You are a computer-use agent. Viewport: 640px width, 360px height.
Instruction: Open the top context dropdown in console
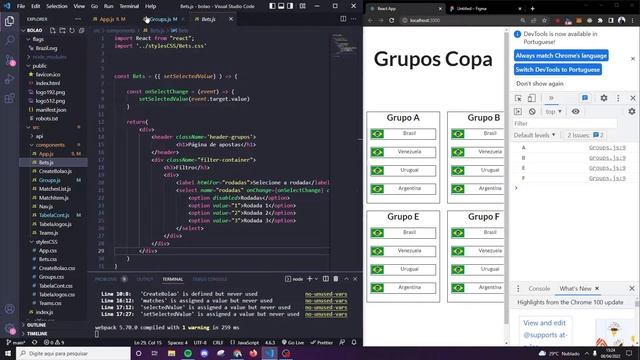pyautogui.click(x=553, y=111)
